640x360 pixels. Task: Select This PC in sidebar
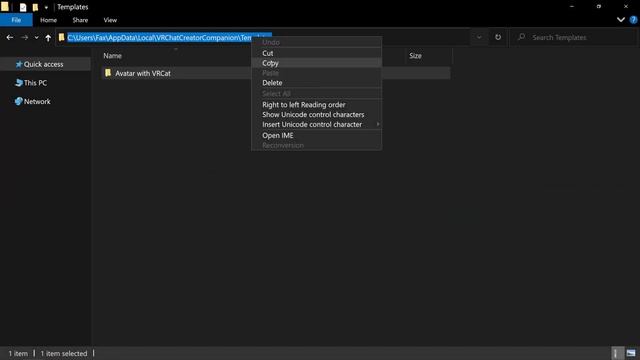click(x=35, y=83)
